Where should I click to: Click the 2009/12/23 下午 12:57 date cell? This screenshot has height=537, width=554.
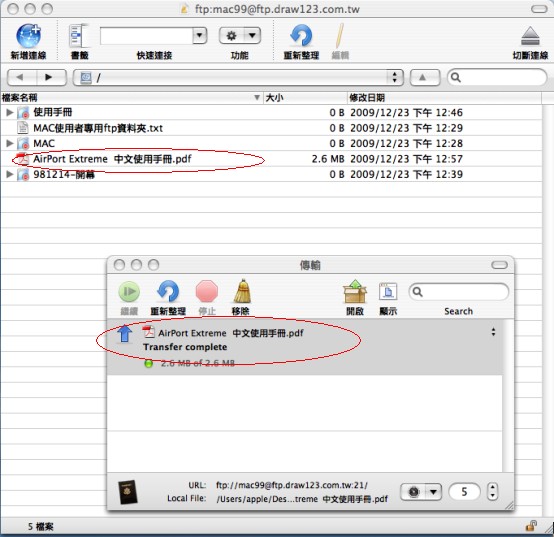[x=406, y=159]
